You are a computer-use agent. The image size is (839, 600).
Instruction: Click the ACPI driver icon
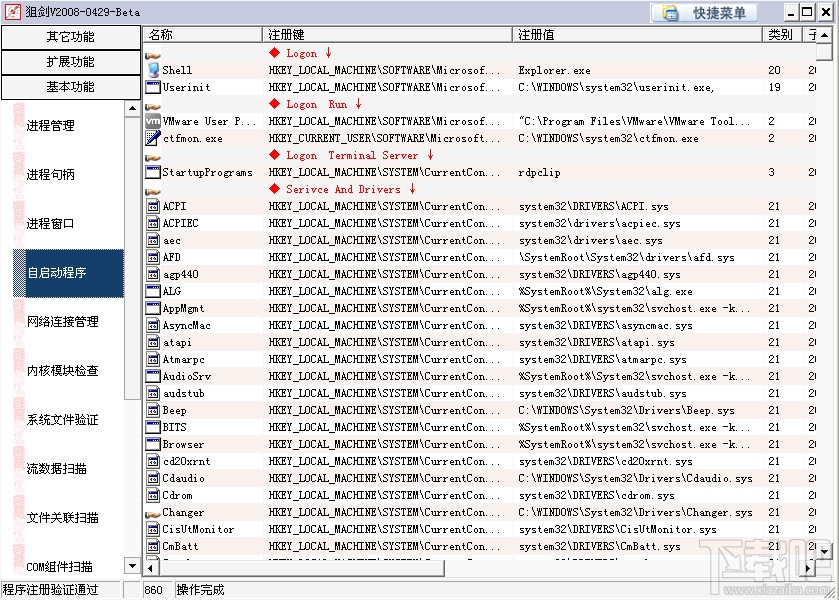(153, 206)
